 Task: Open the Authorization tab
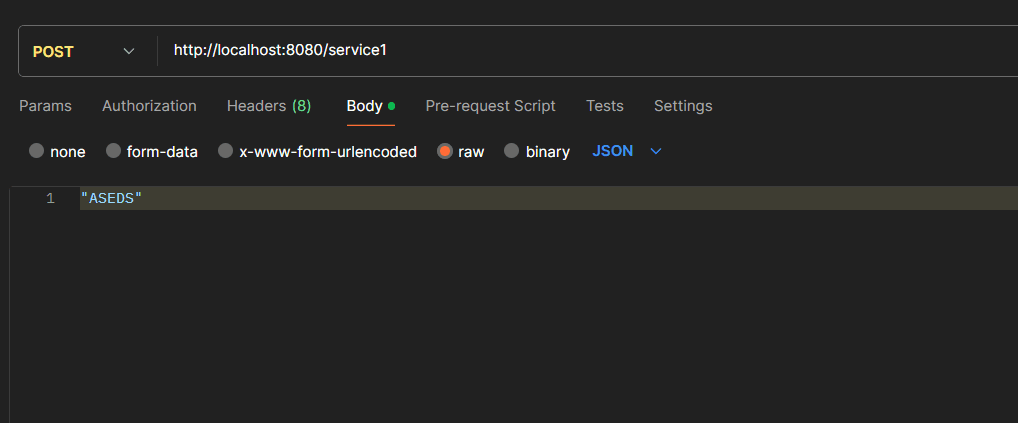(149, 106)
